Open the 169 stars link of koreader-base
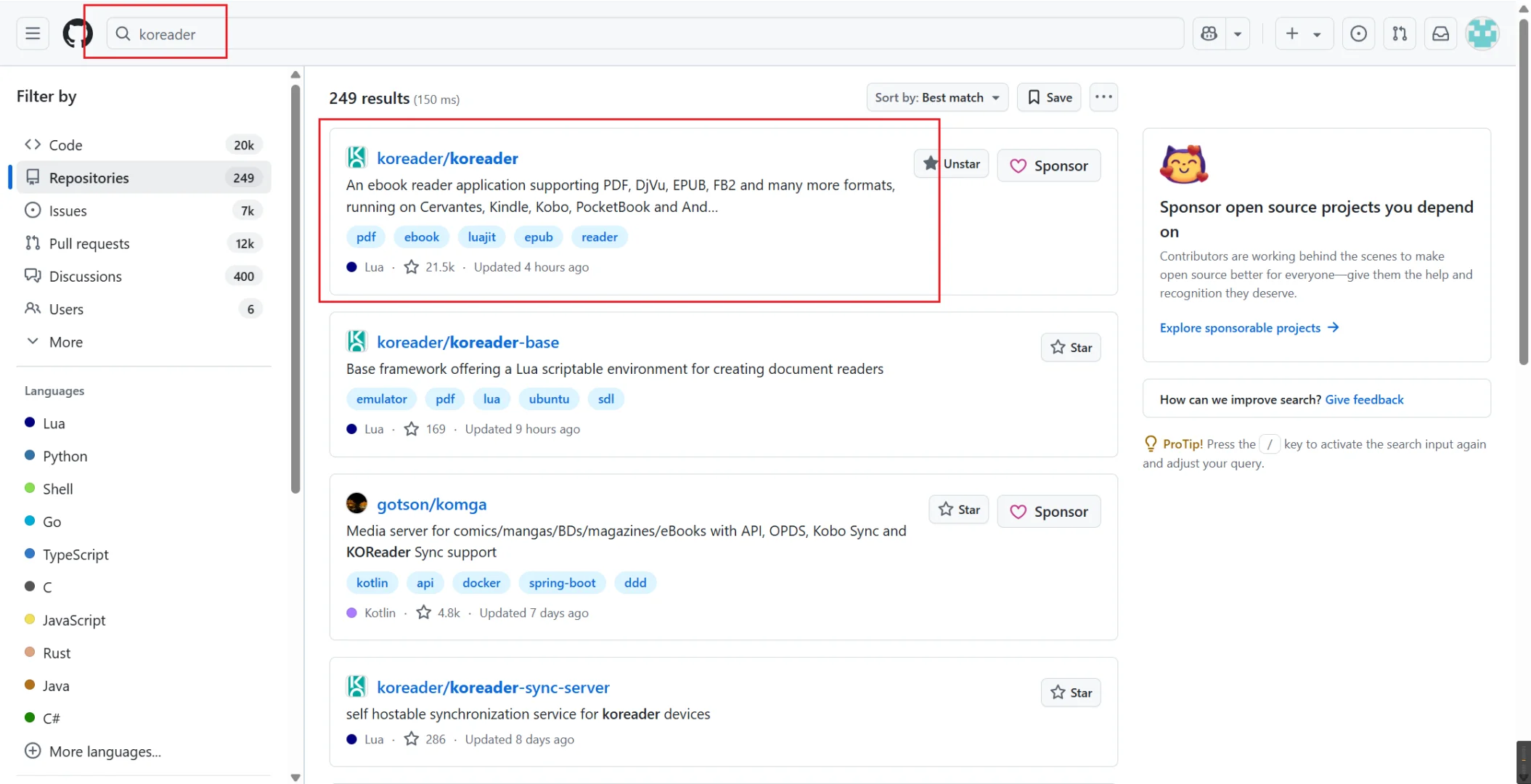The image size is (1531, 784). click(425, 429)
